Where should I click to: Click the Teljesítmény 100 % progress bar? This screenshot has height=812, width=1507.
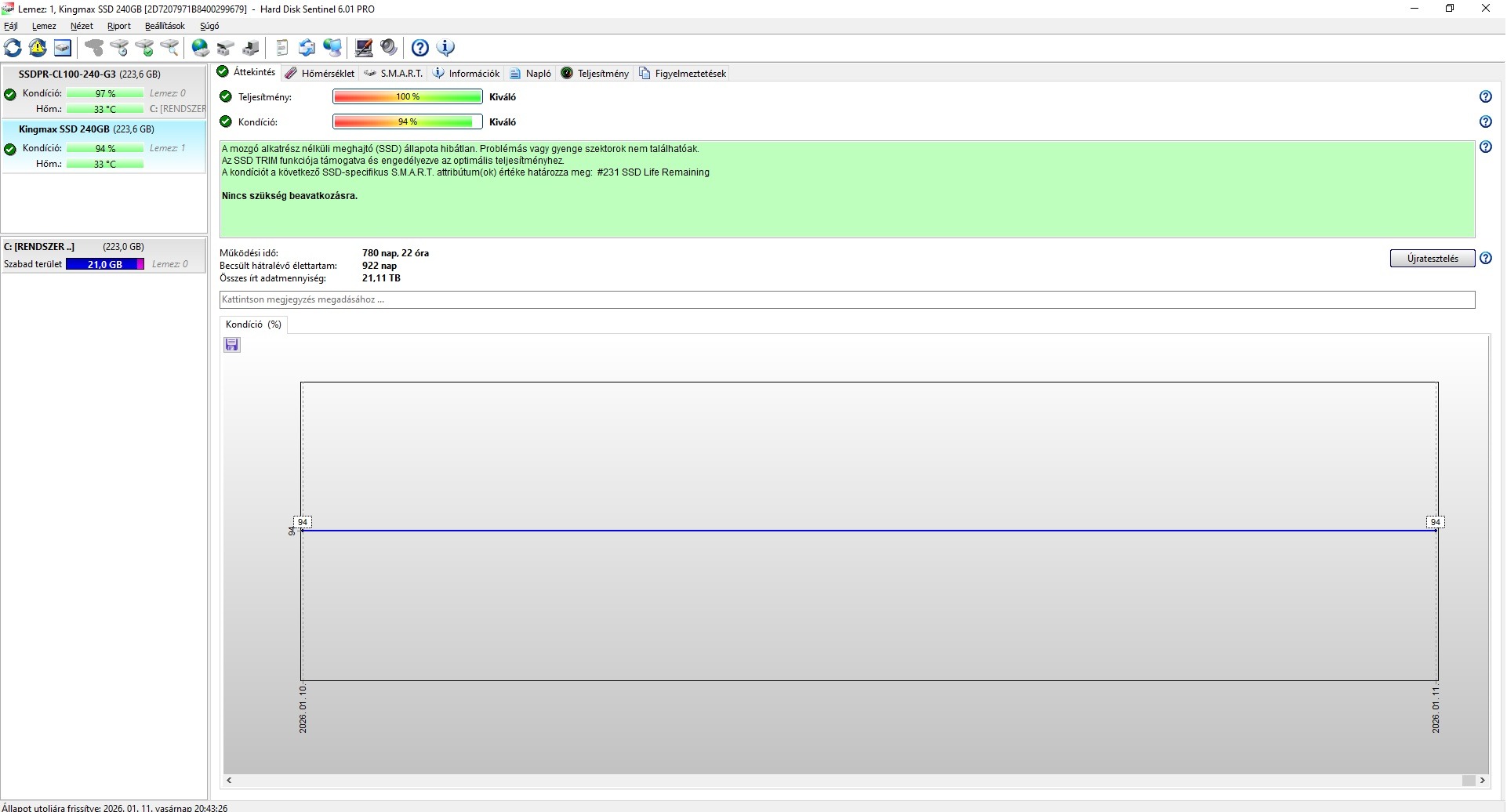[408, 96]
